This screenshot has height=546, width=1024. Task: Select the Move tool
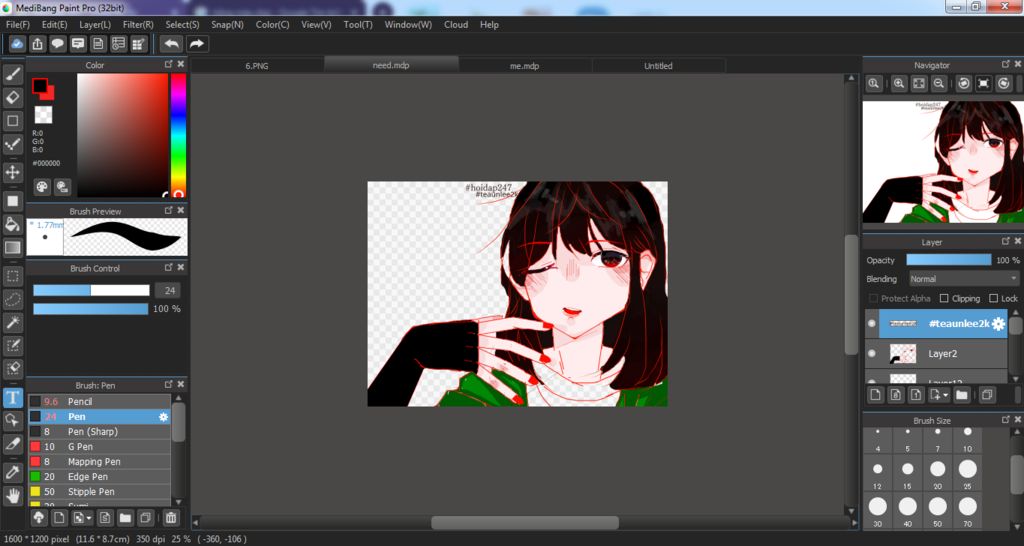pyautogui.click(x=12, y=172)
